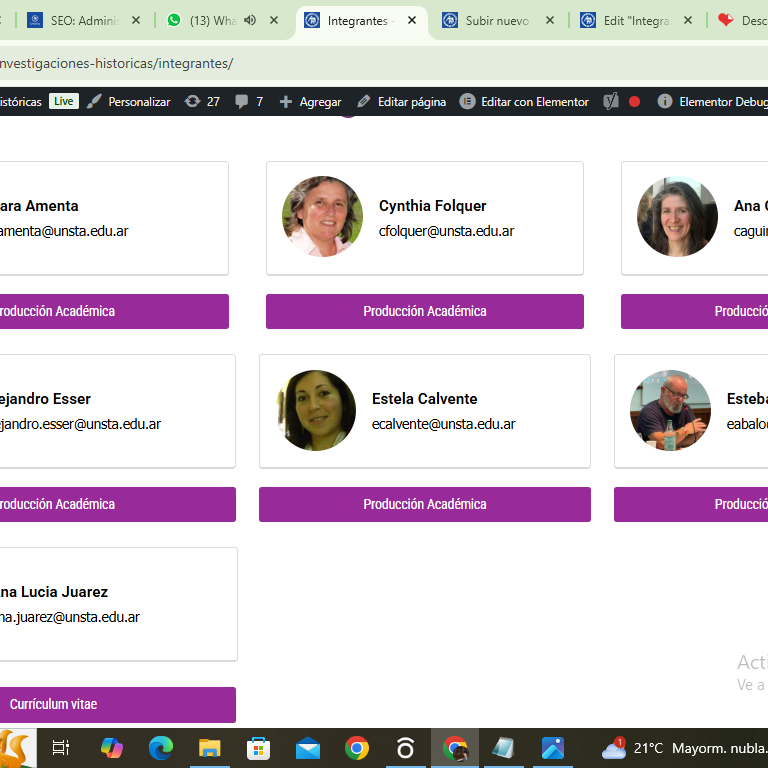The image size is (768, 768).
Task: Click Estela Calvente's profile photo
Action: click(x=317, y=410)
